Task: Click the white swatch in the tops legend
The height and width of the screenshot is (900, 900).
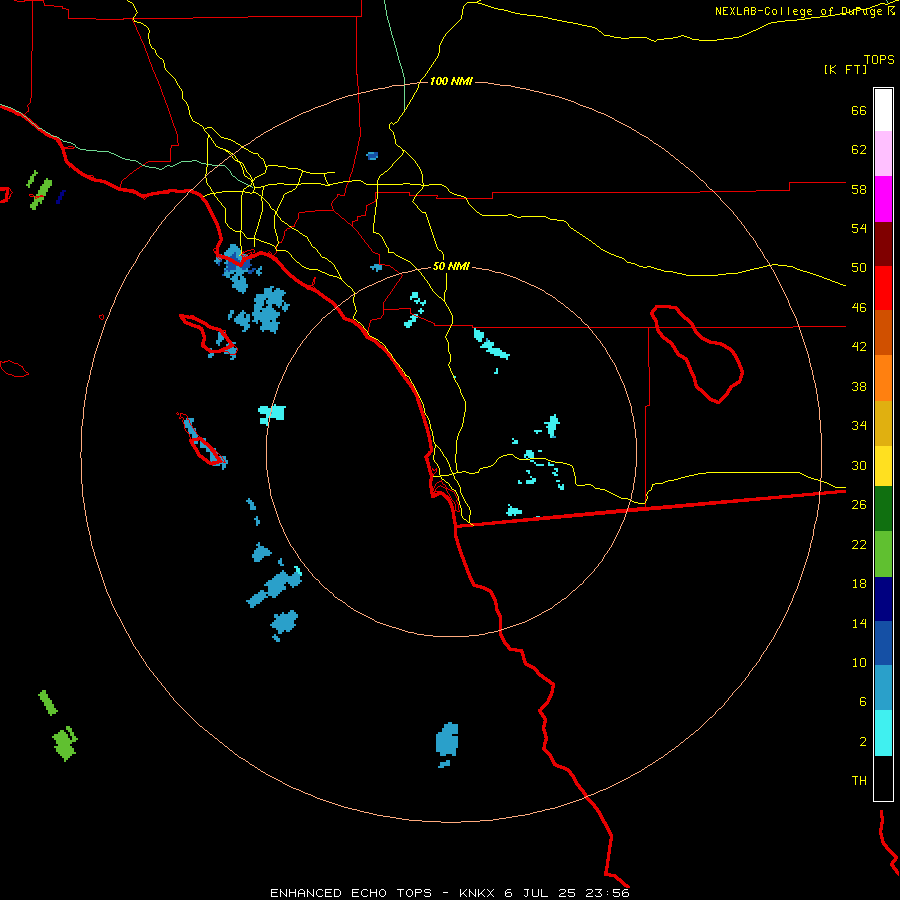Action: [883, 110]
